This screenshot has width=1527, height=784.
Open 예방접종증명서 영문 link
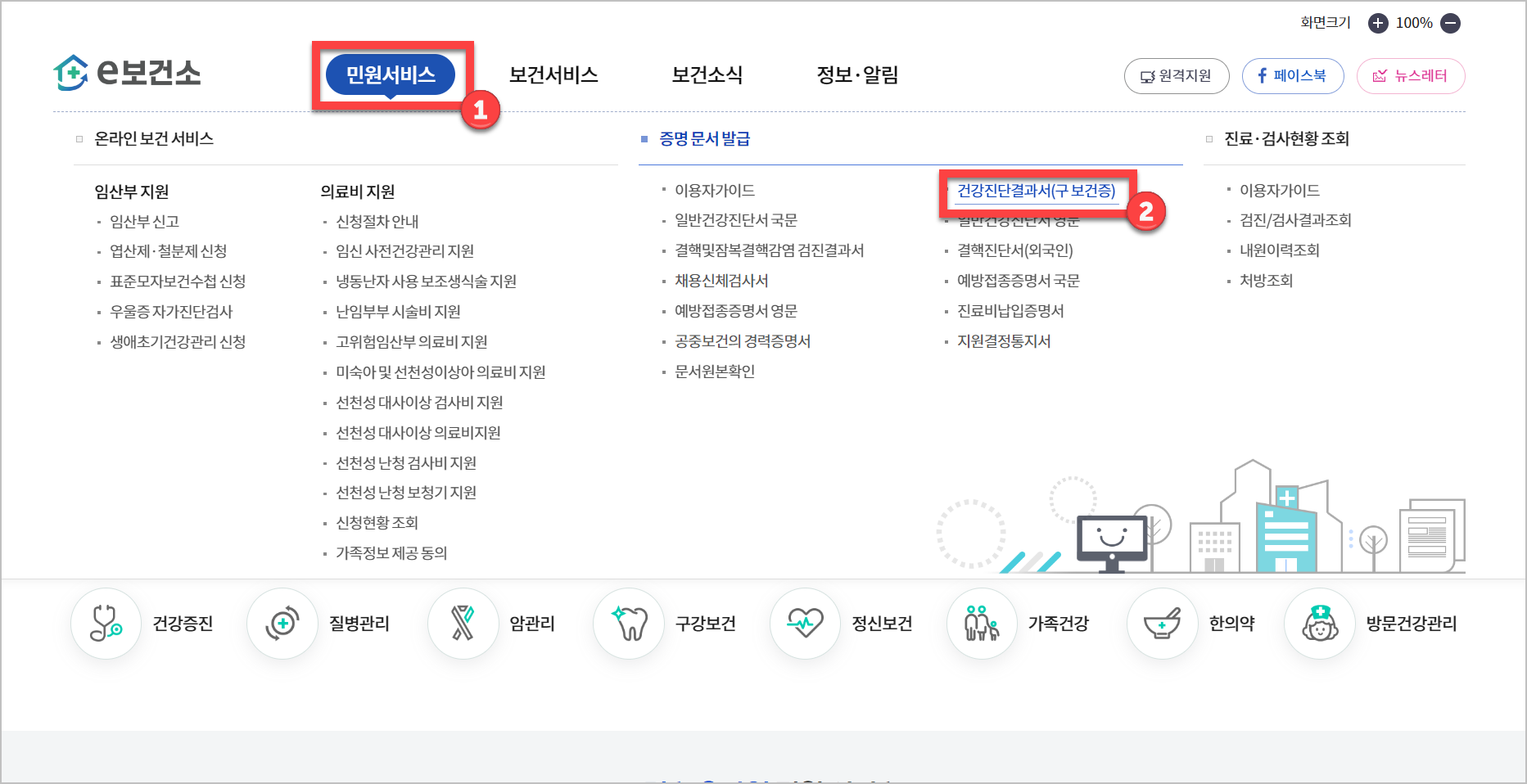[x=736, y=311]
